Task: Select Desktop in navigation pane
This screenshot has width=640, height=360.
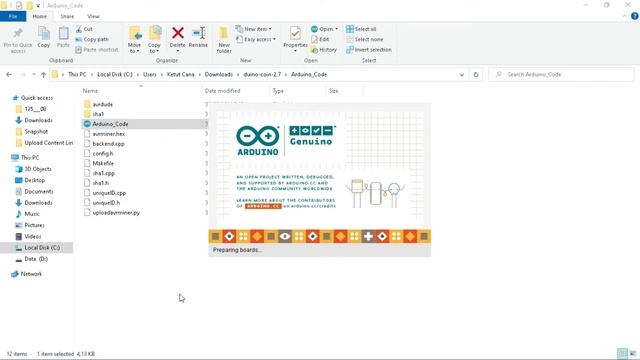Action: (x=35, y=180)
